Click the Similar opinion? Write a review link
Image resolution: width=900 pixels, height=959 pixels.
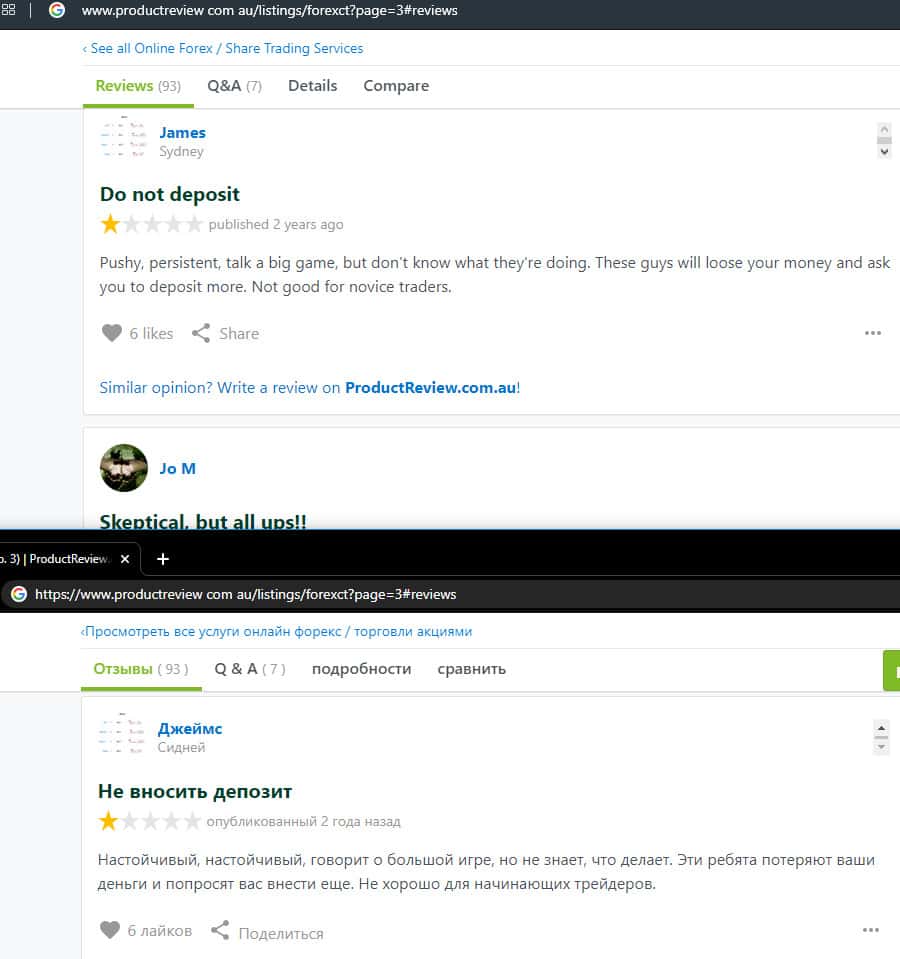tap(309, 388)
